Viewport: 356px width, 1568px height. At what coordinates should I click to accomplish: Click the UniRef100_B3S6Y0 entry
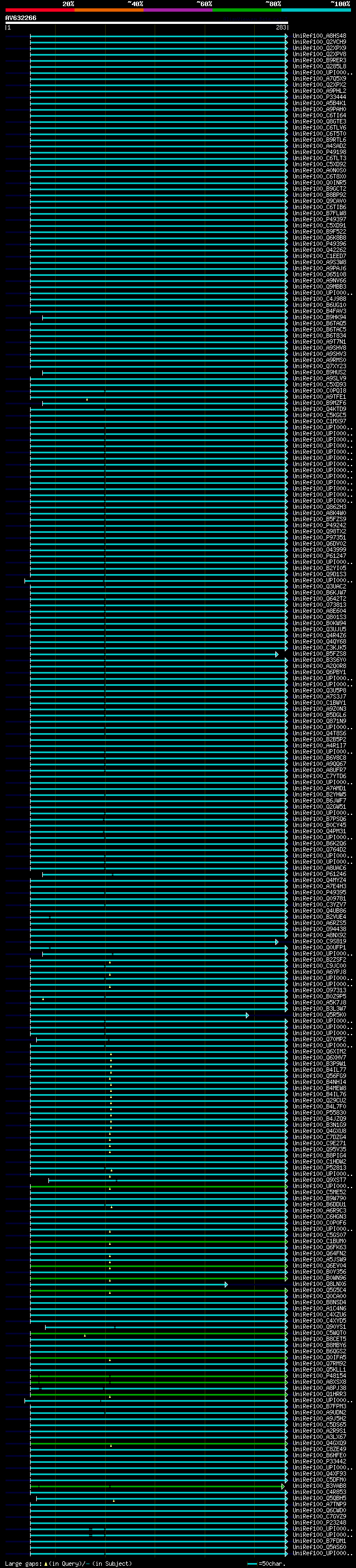(319, 660)
